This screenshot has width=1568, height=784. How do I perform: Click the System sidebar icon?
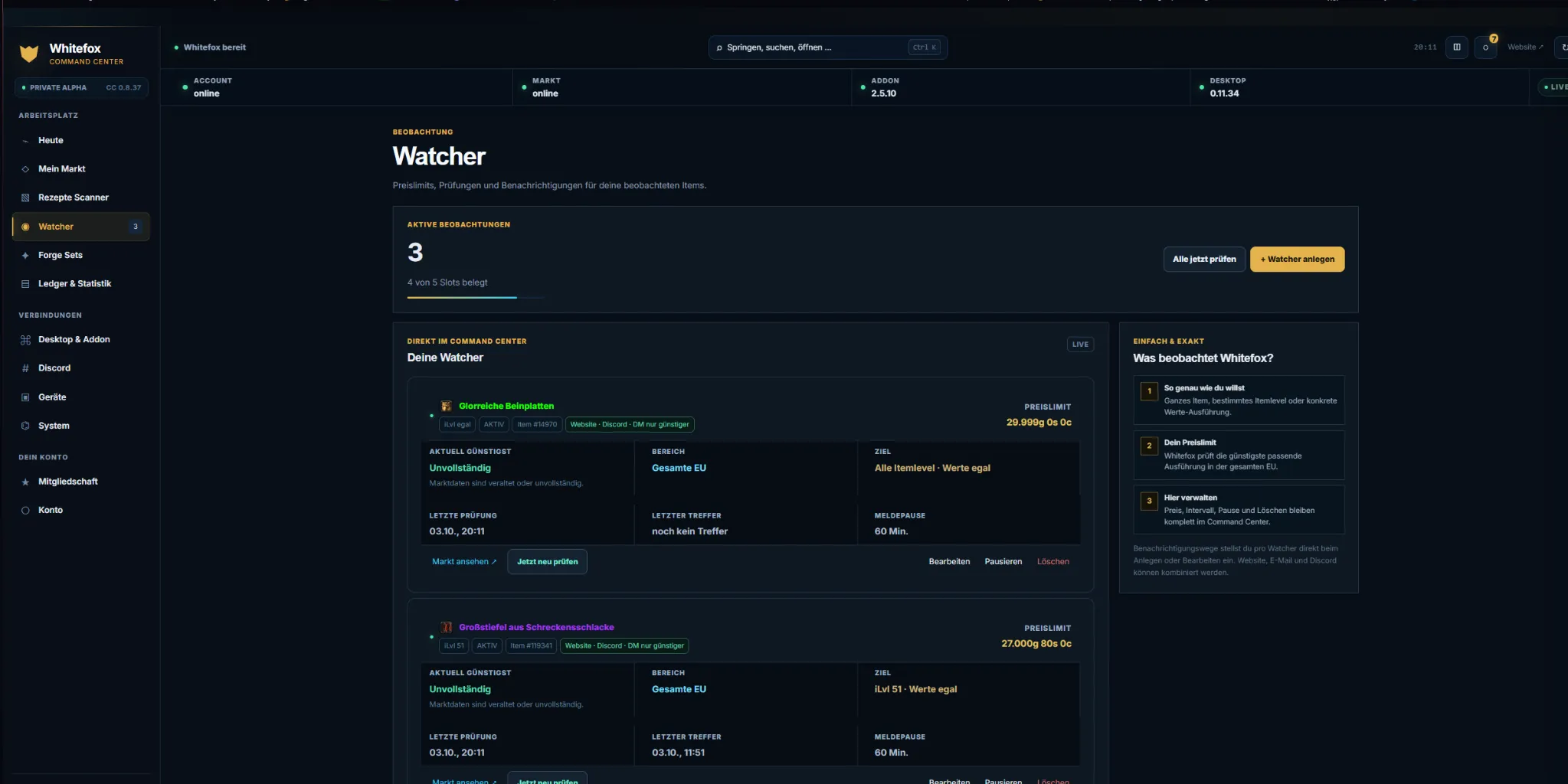pyautogui.click(x=25, y=426)
